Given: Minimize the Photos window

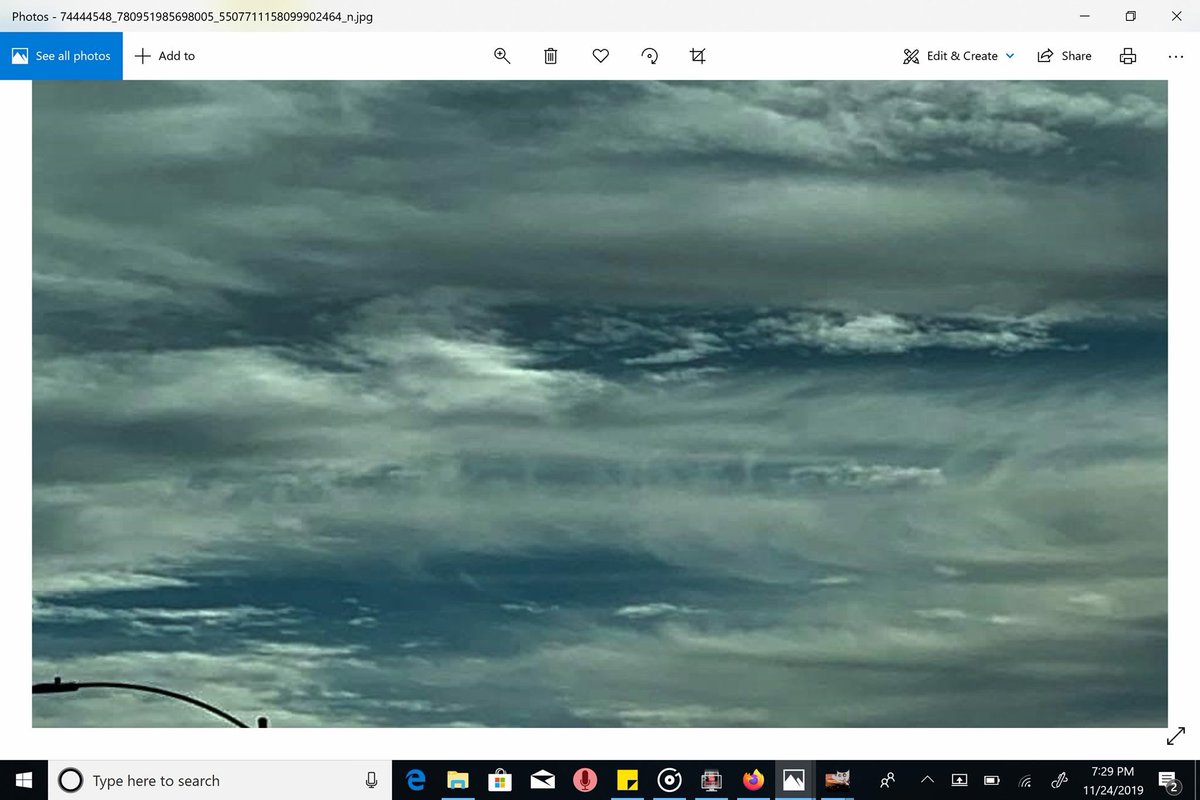Looking at the screenshot, I should tap(1085, 16).
